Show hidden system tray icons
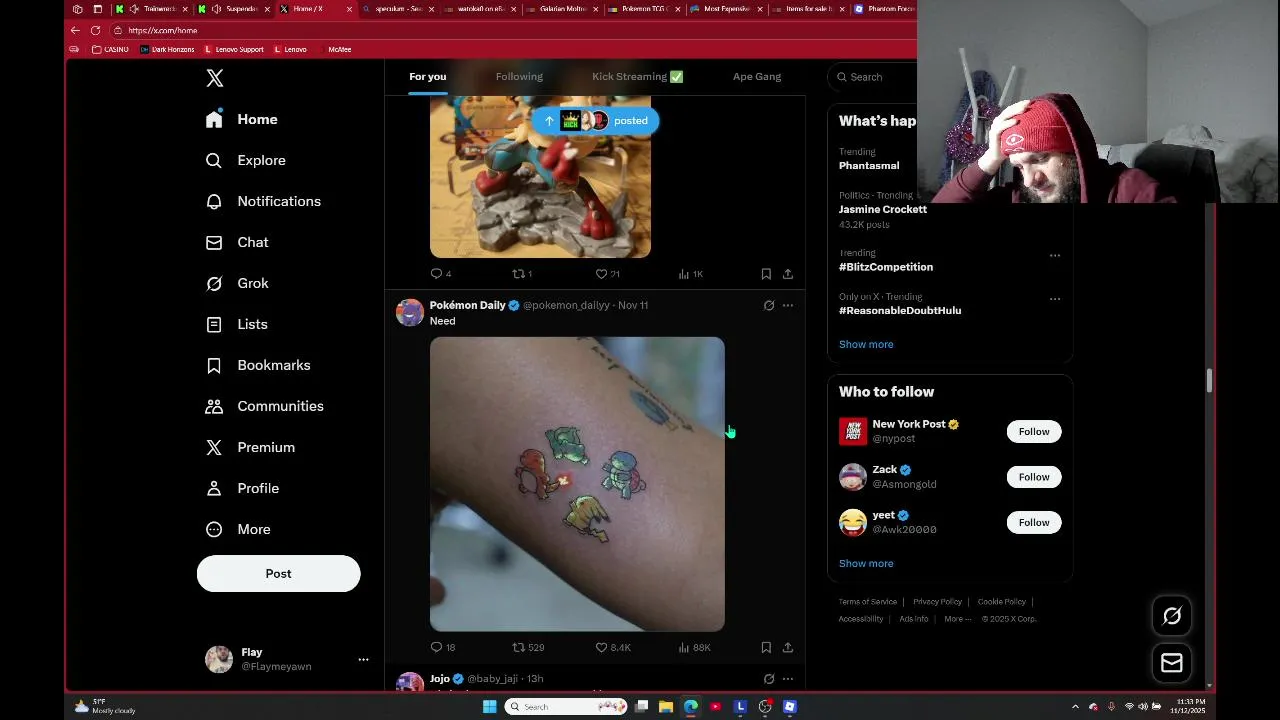 click(x=1075, y=707)
